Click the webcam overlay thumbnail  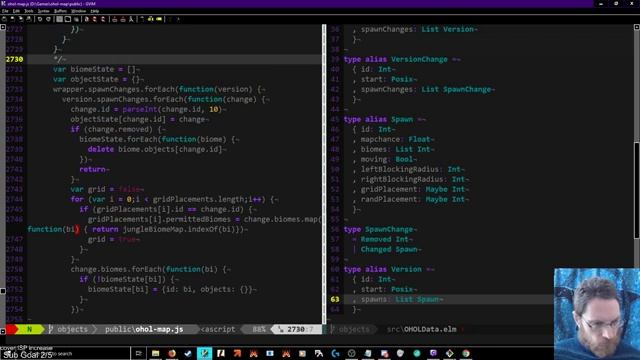[597, 314]
